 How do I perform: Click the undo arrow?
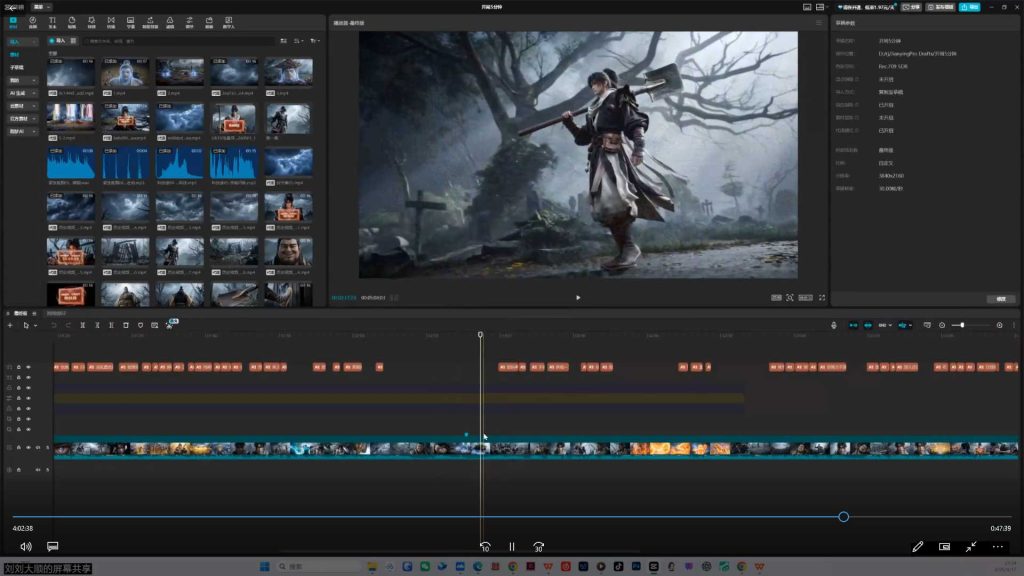tap(54, 325)
